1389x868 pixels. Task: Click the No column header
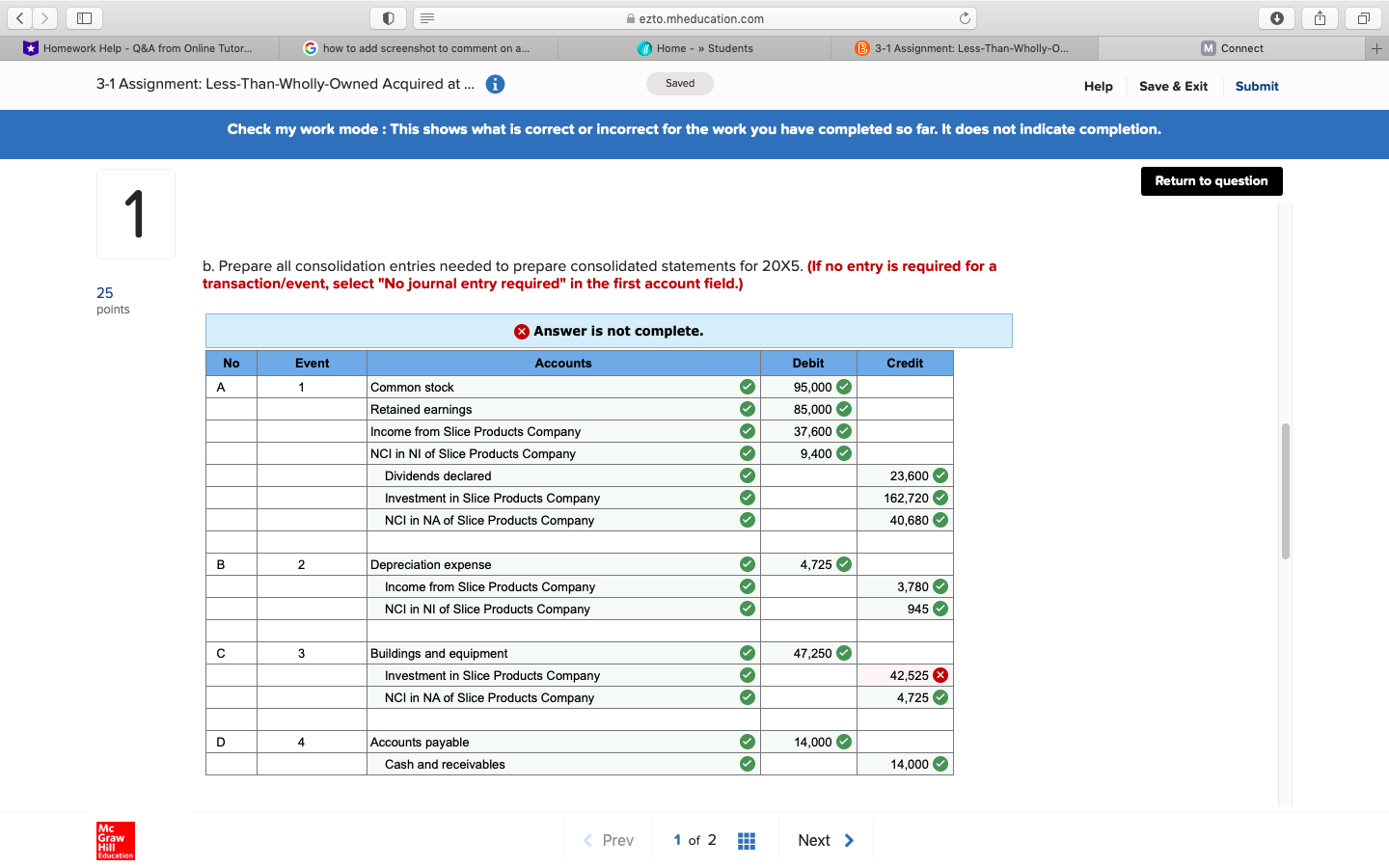pos(231,364)
